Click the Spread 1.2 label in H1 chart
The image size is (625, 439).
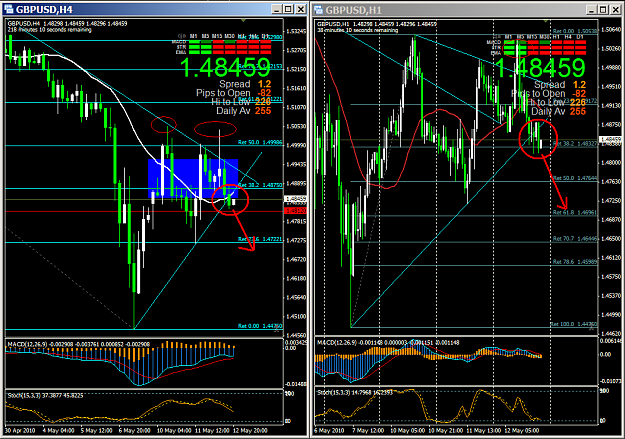pos(560,85)
